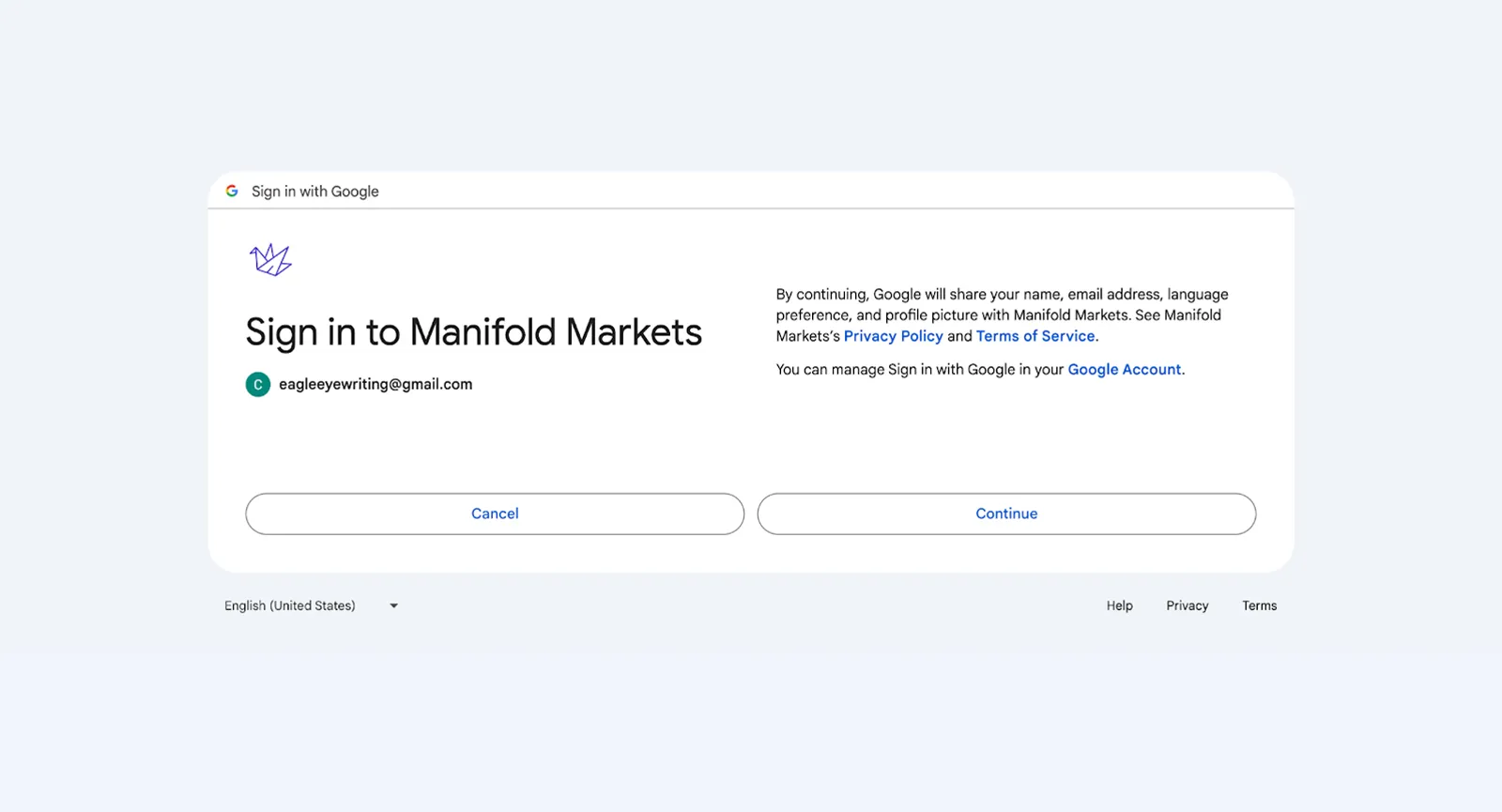The width and height of the screenshot is (1502, 812).
Task: Click the manage Sign in with Google sentence
Action: [x=980, y=370]
